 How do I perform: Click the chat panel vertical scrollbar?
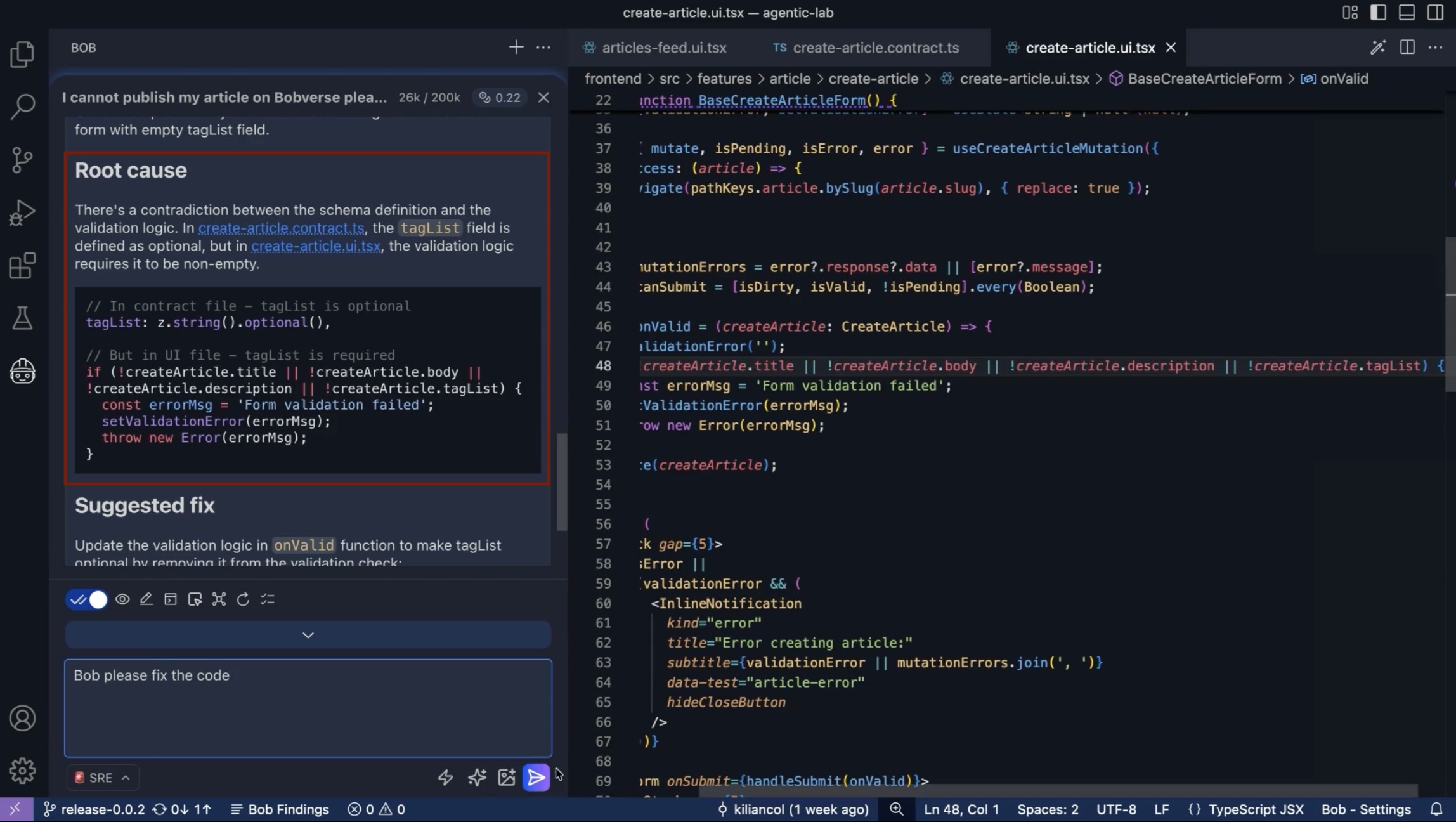click(561, 481)
